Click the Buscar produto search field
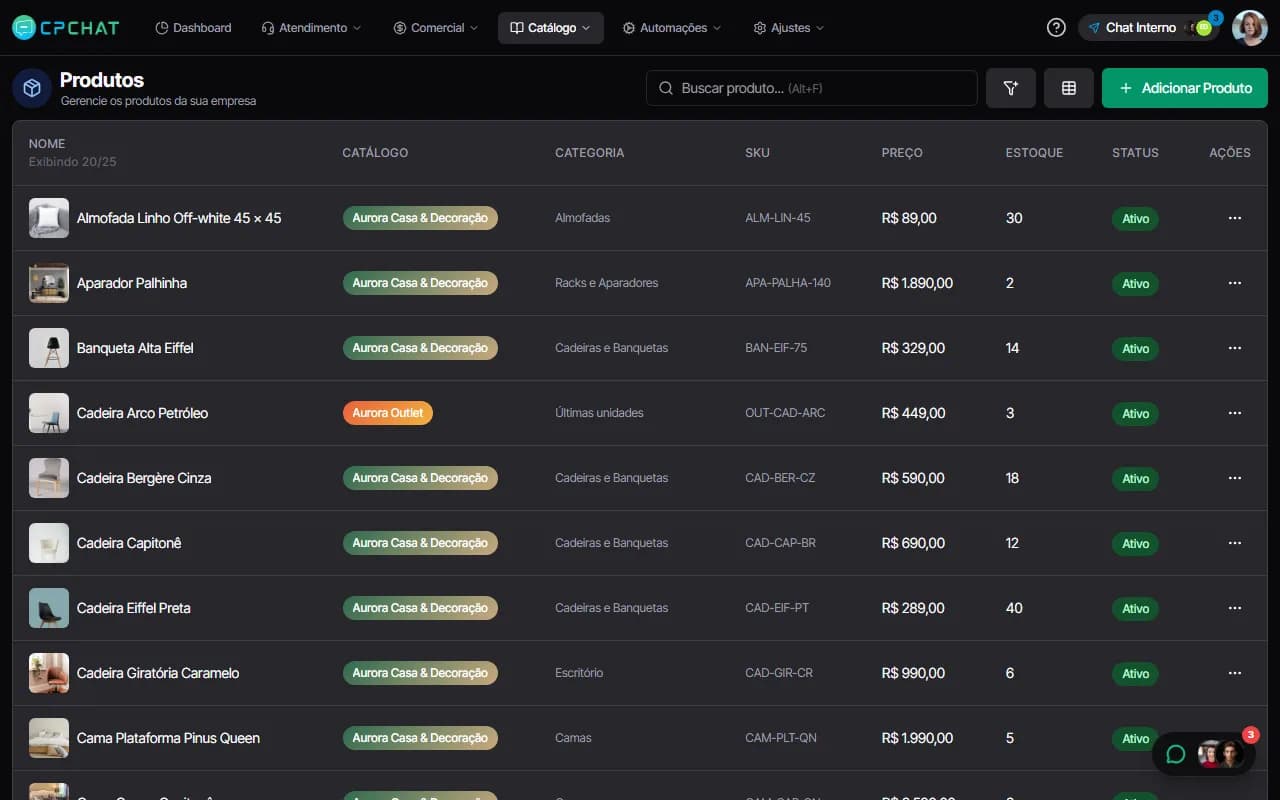 (x=812, y=88)
